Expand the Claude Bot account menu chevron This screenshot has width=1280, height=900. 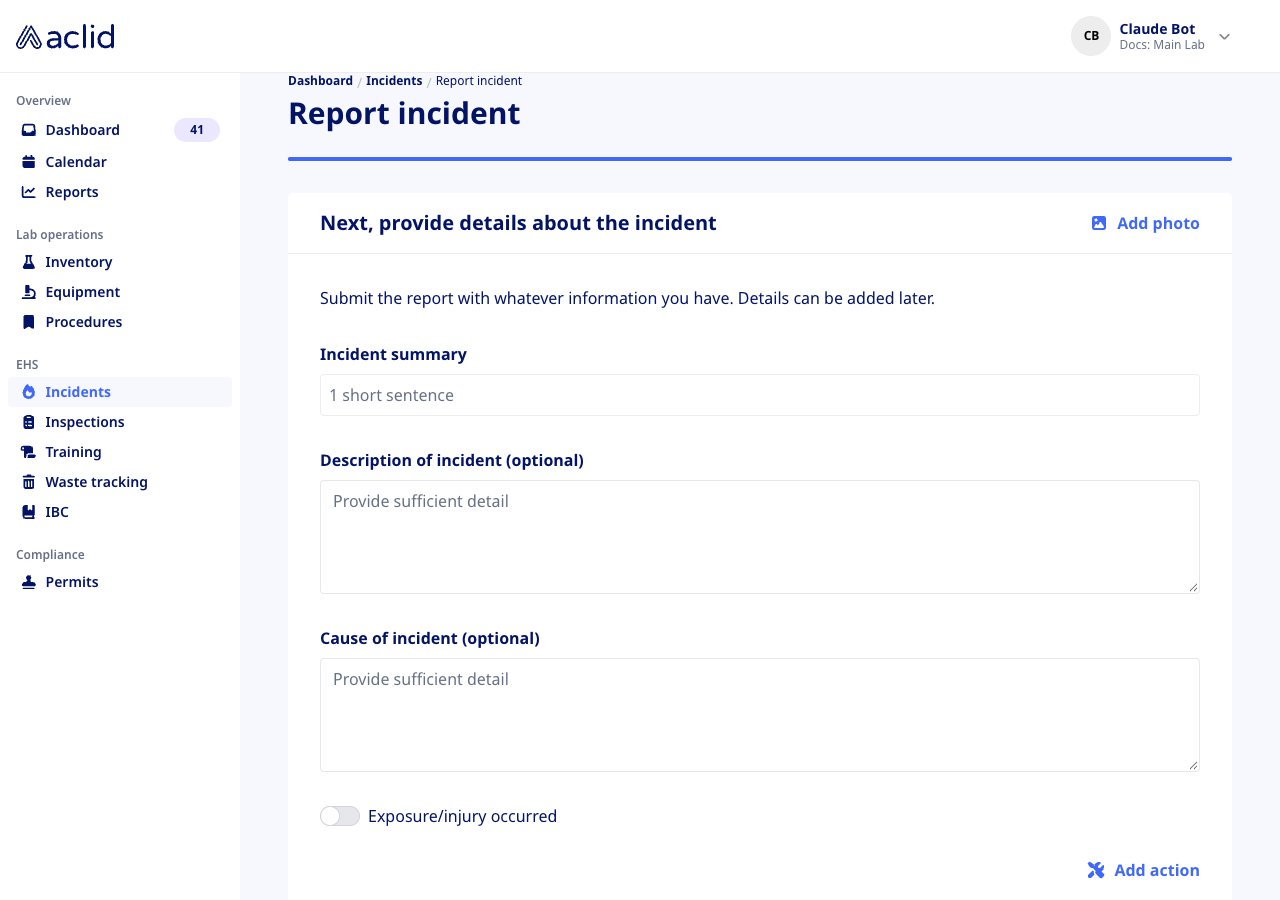click(x=1224, y=37)
